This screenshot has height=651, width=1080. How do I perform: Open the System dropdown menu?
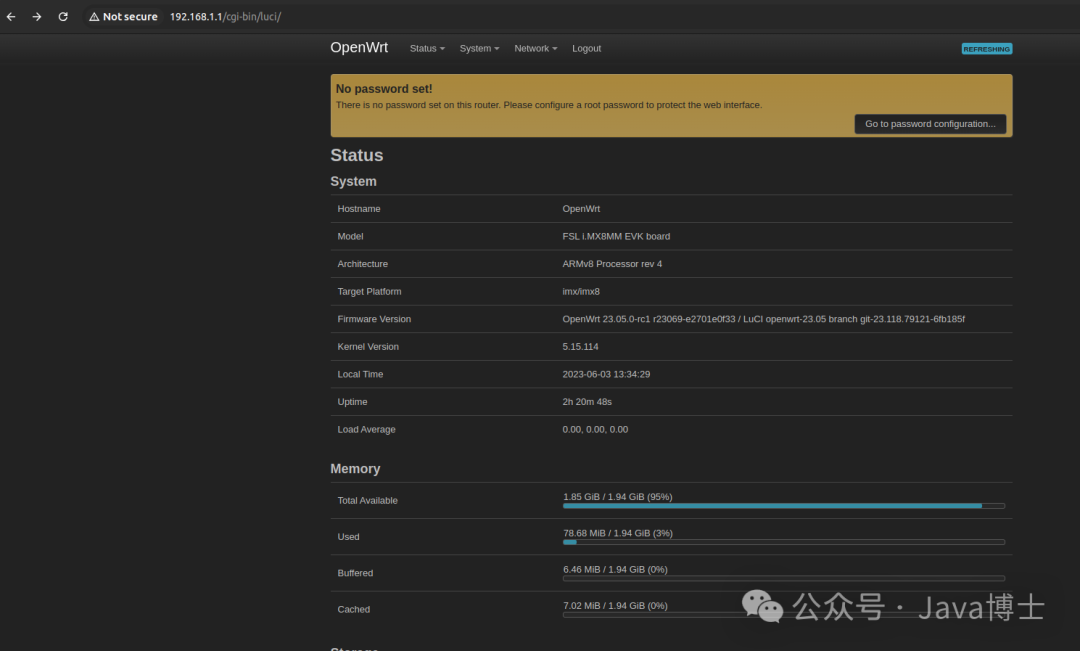pos(478,48)
